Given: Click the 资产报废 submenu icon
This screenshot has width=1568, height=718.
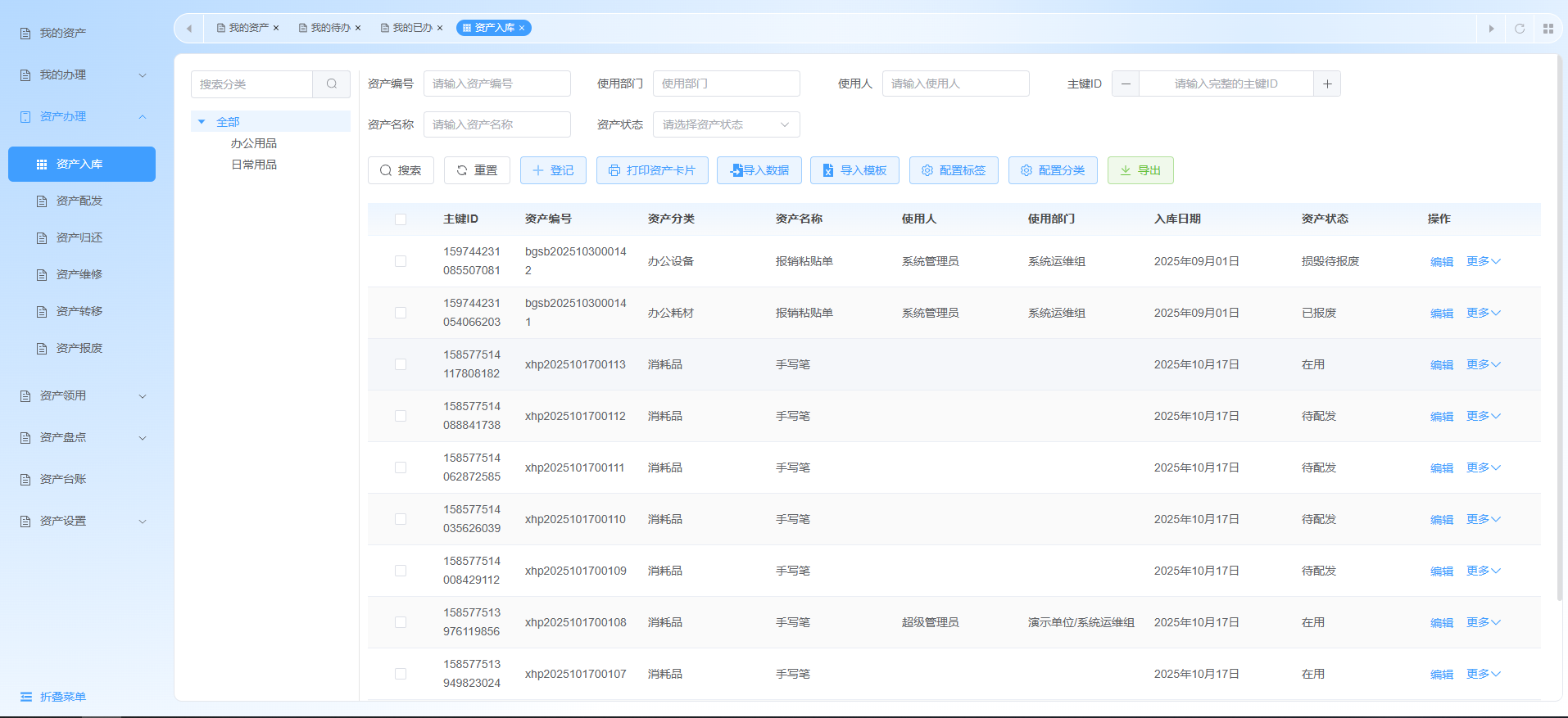Looking at the screenshot, I should click(42, 348).
